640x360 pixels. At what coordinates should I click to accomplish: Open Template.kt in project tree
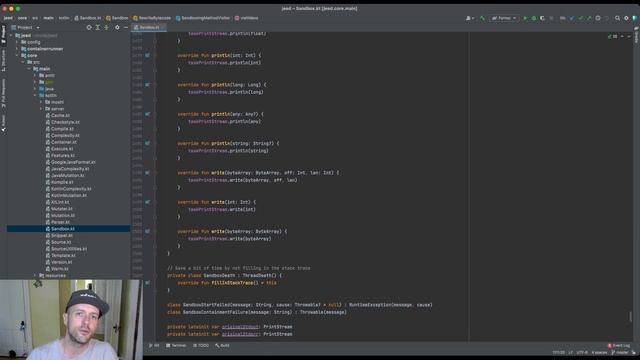point(60,256)
